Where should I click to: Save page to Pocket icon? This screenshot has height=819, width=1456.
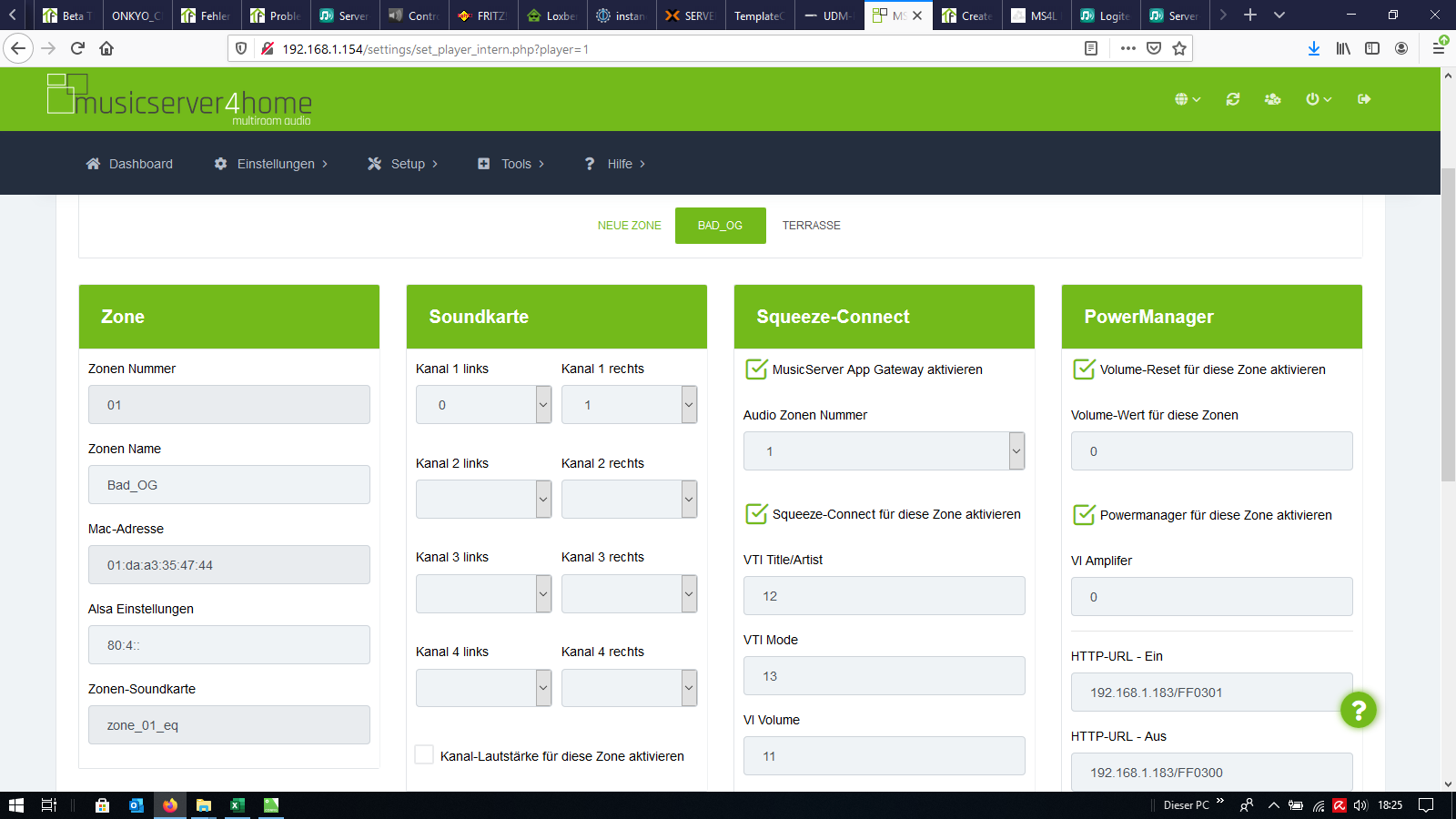[x=1154, y=48]
